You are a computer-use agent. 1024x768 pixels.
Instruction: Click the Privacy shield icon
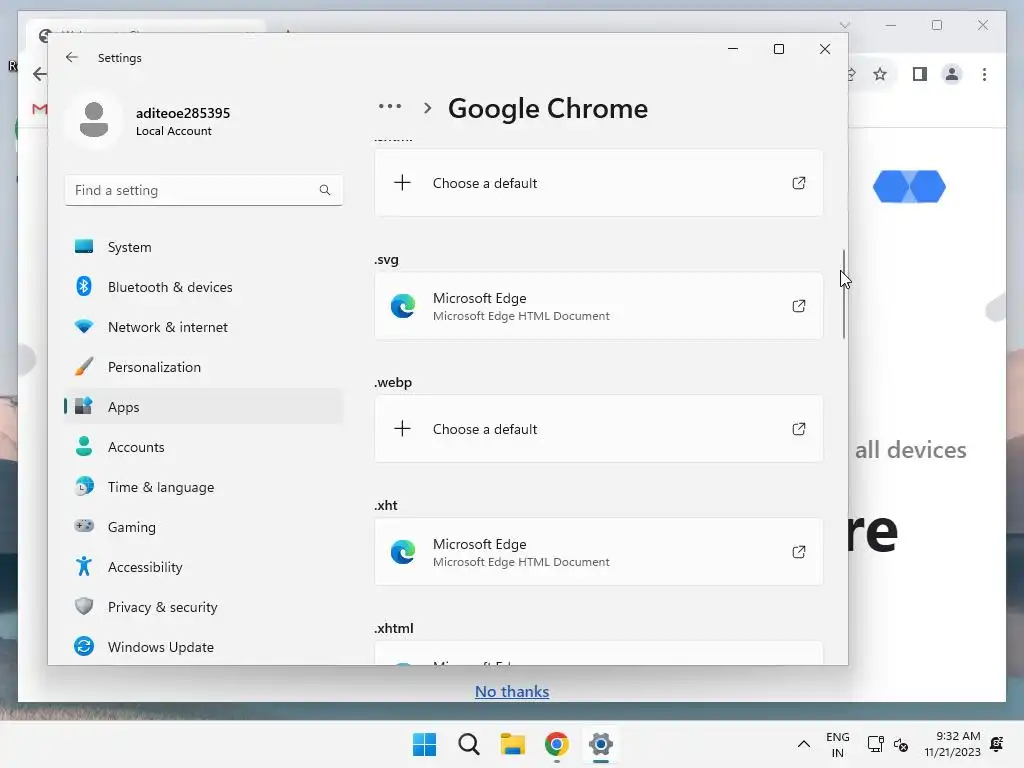(84, 606)
